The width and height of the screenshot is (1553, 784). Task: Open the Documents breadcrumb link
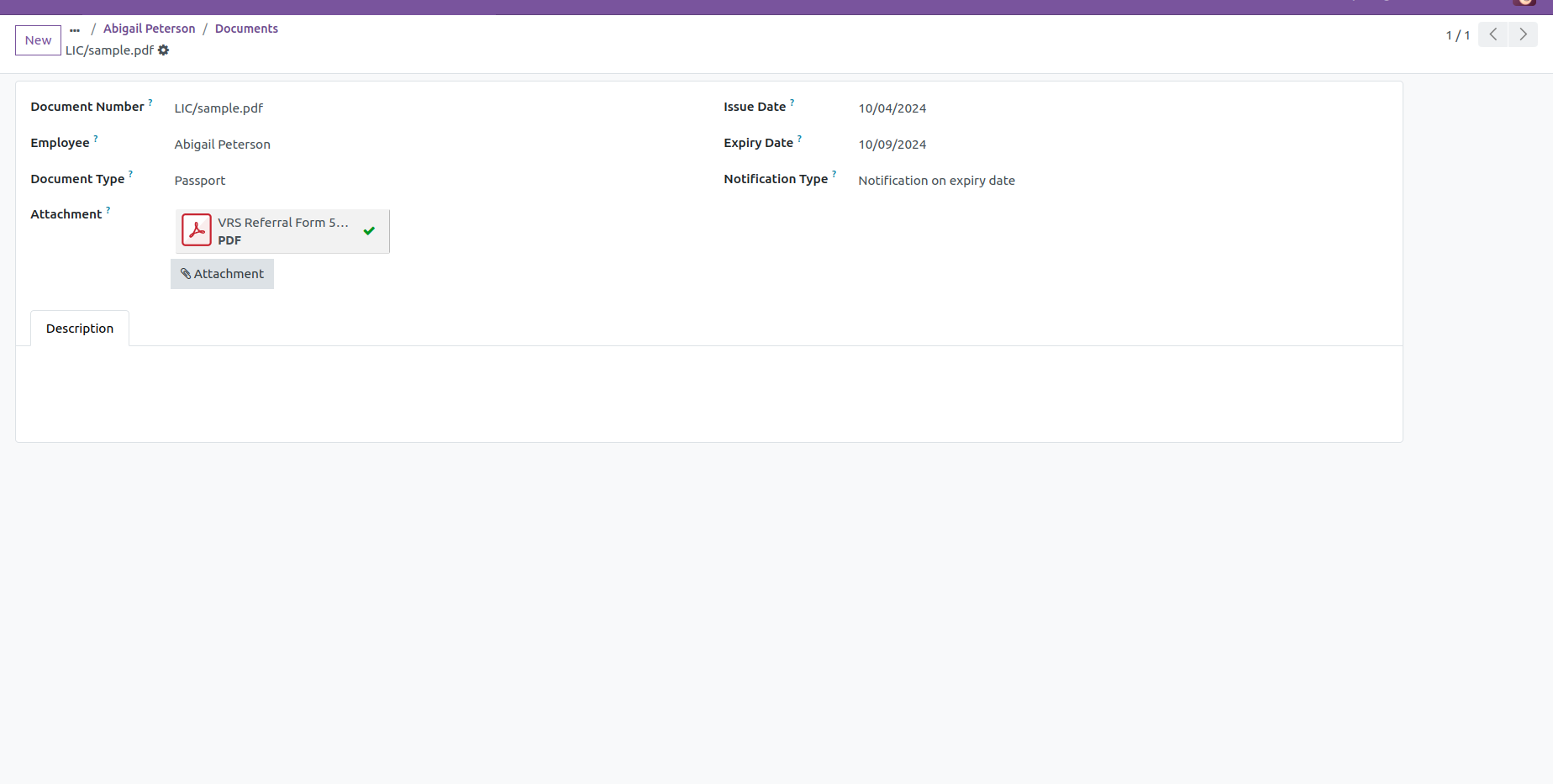point(246,29)
